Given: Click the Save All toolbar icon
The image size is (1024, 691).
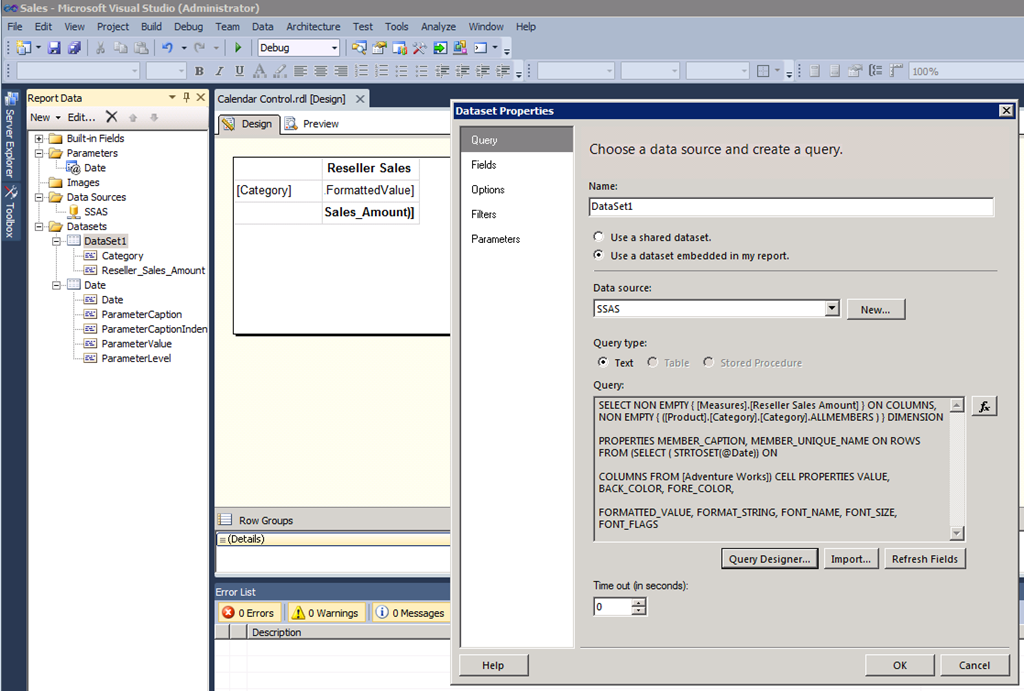Looking at the screenshot, I should click(72, 48).
